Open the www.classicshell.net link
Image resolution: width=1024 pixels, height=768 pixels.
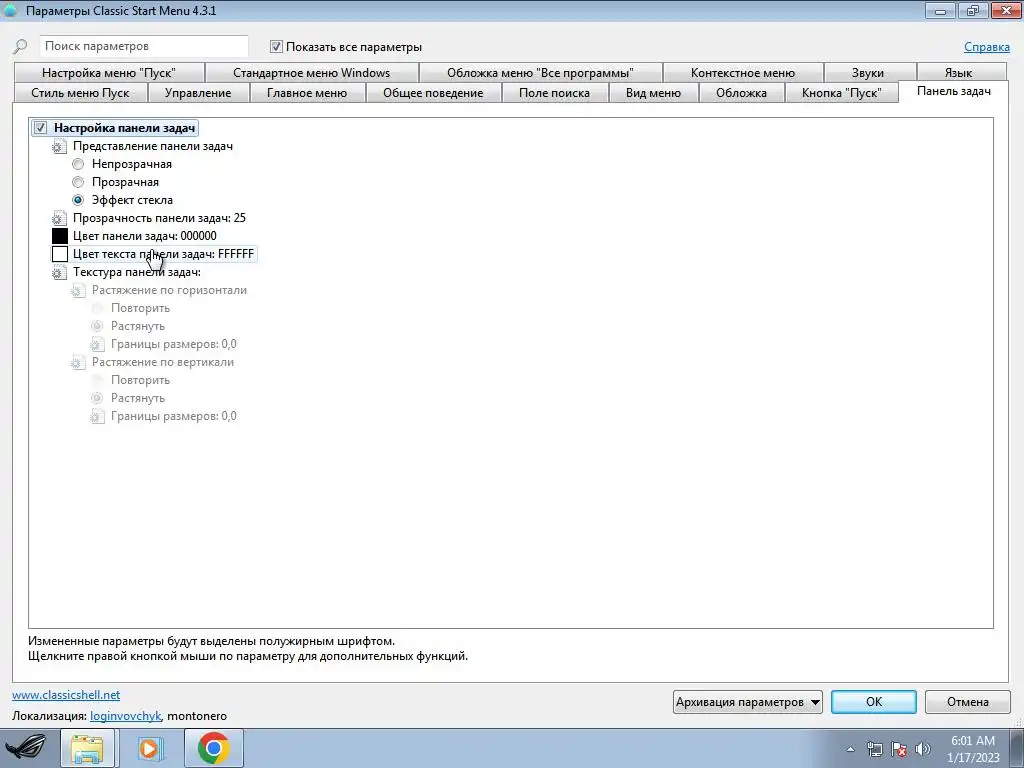[x=66, y=695]
